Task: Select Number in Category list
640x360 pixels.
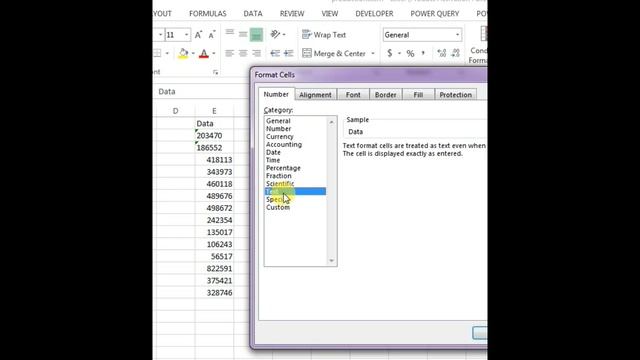Action: pos(279,129)
